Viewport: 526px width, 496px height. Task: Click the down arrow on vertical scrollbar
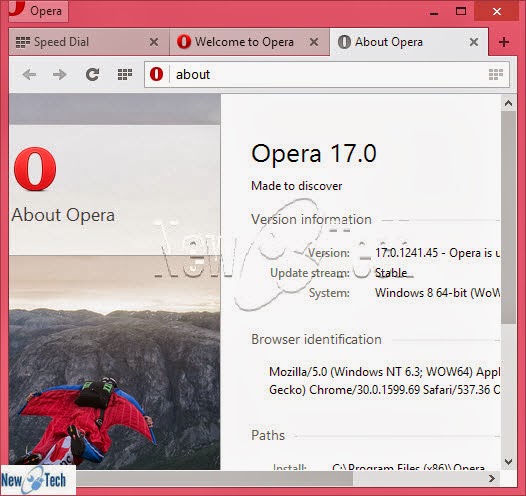(x=508, y=462)
